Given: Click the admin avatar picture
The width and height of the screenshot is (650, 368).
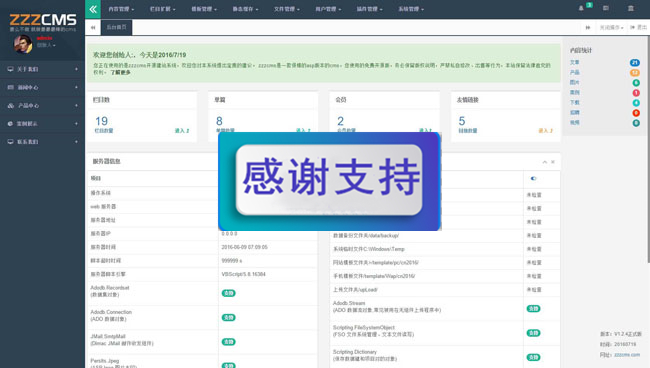Looking at the screenshot, I should coord(23,44).
